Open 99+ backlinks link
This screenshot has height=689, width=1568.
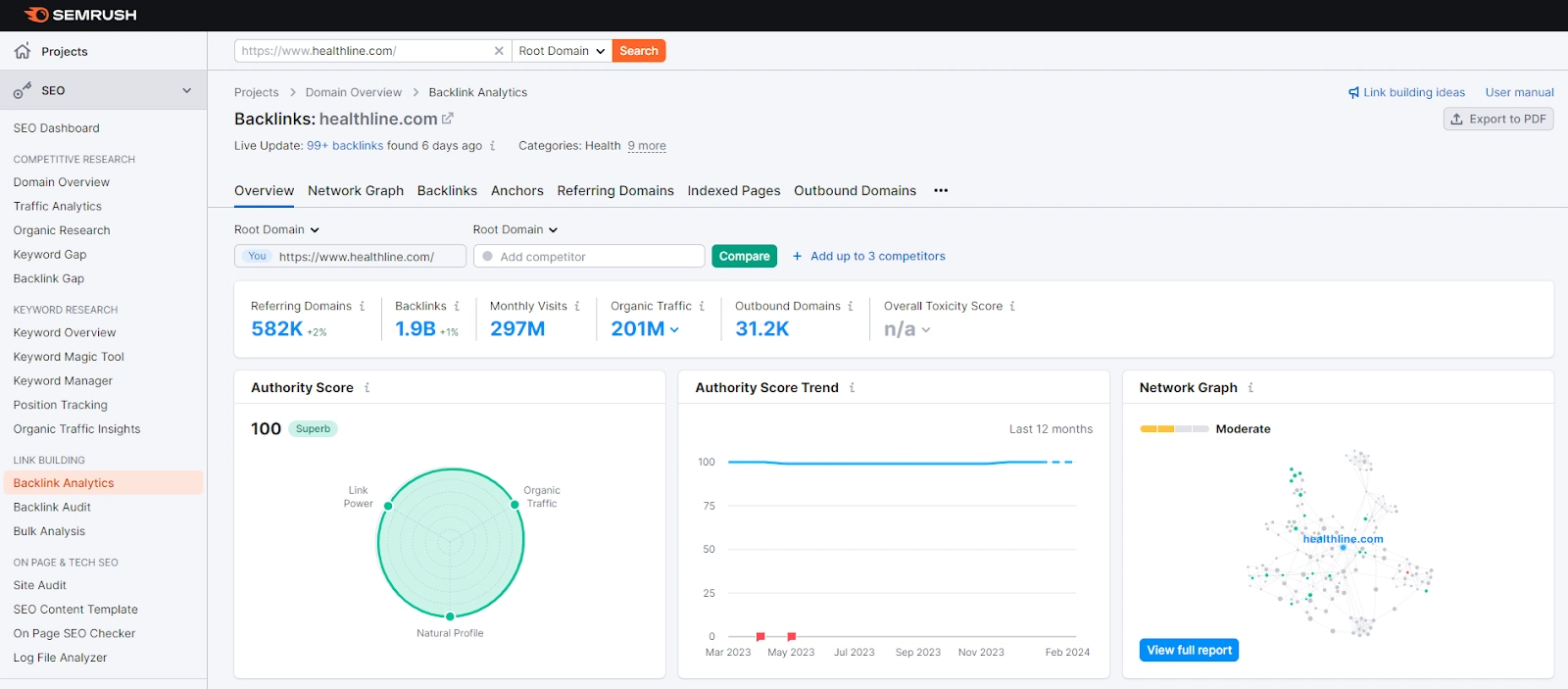point(345,146)
